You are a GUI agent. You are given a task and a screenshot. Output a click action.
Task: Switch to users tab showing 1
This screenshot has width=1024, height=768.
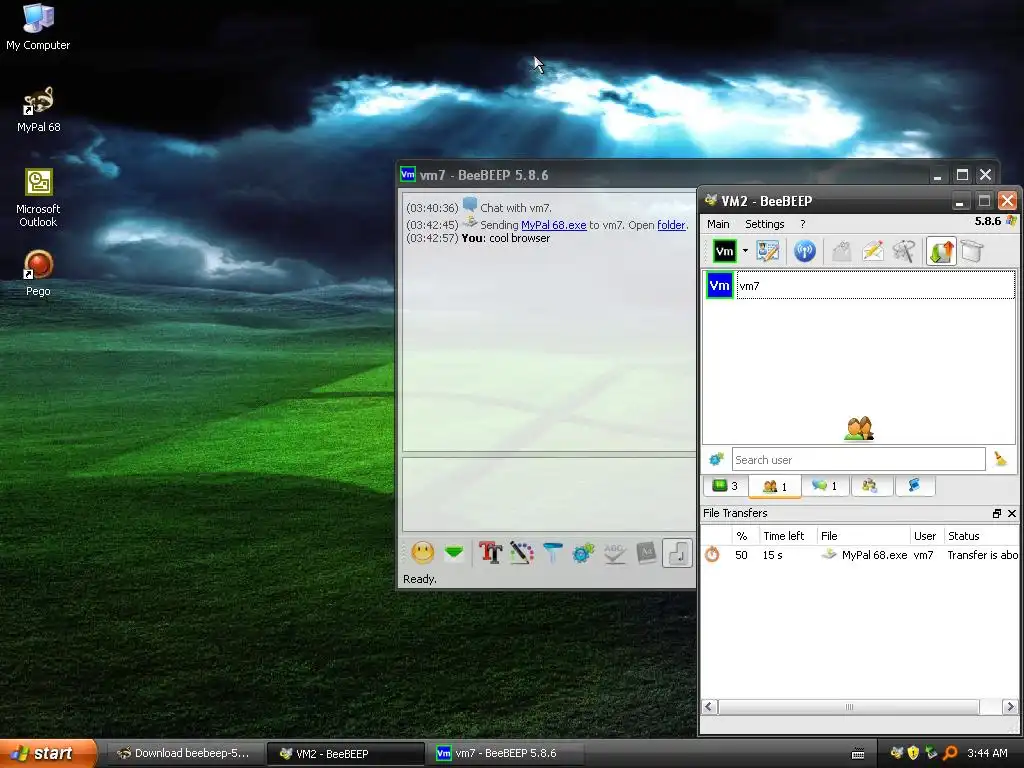click(775, 487)
